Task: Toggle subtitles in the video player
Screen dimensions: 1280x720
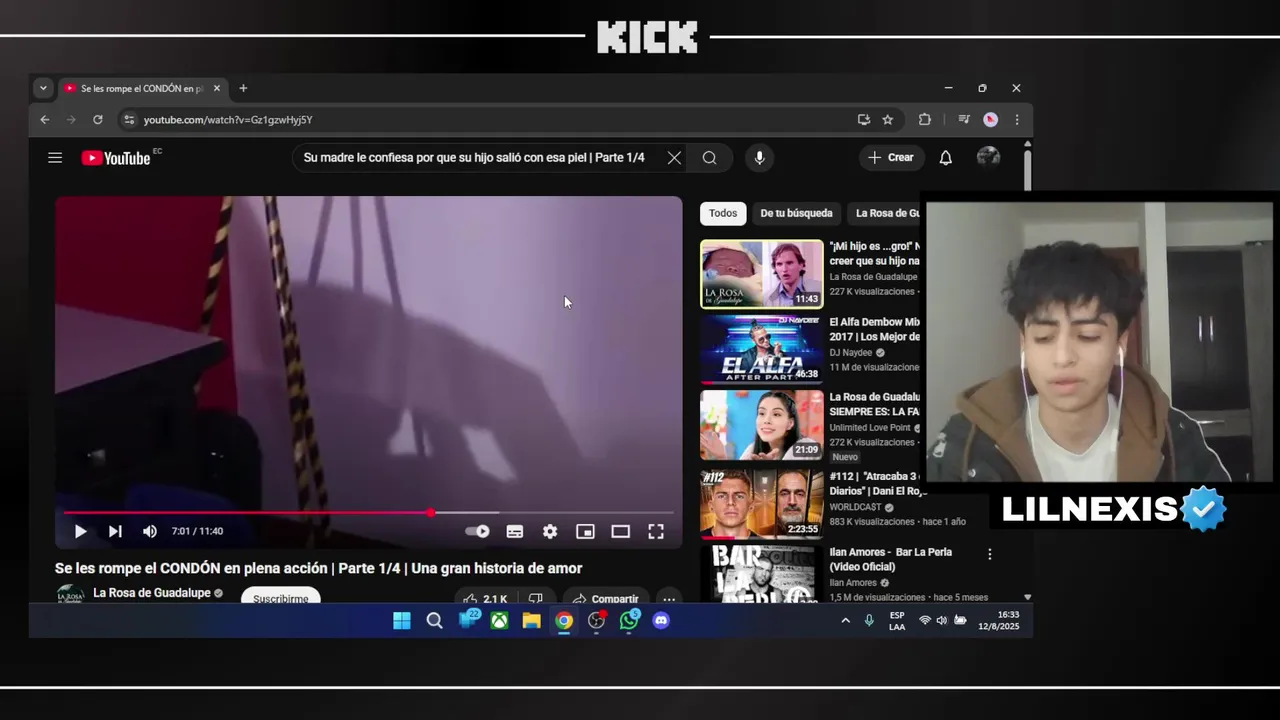Action: (x=514, y=532)
